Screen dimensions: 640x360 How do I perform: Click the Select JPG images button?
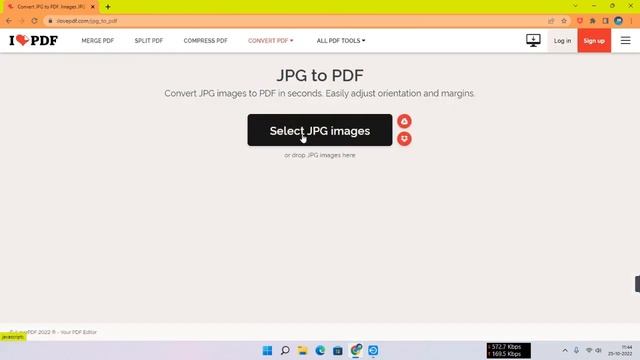(x=320, y=130)
